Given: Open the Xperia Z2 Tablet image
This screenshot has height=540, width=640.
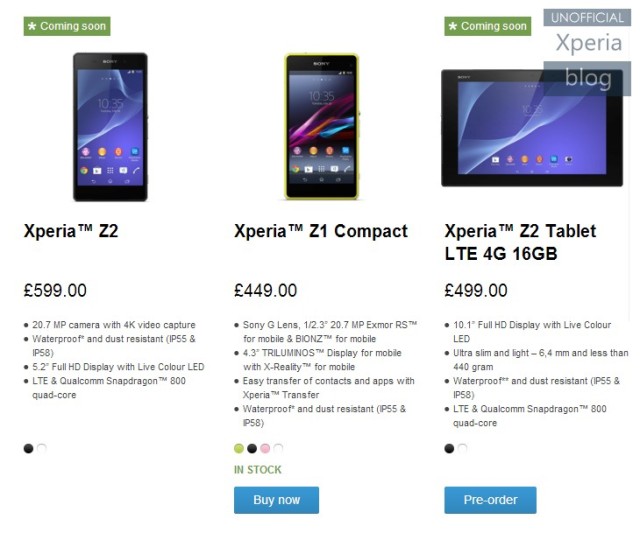Looking at the screenshot, I should pyautogui.click(x=532, y=128).
